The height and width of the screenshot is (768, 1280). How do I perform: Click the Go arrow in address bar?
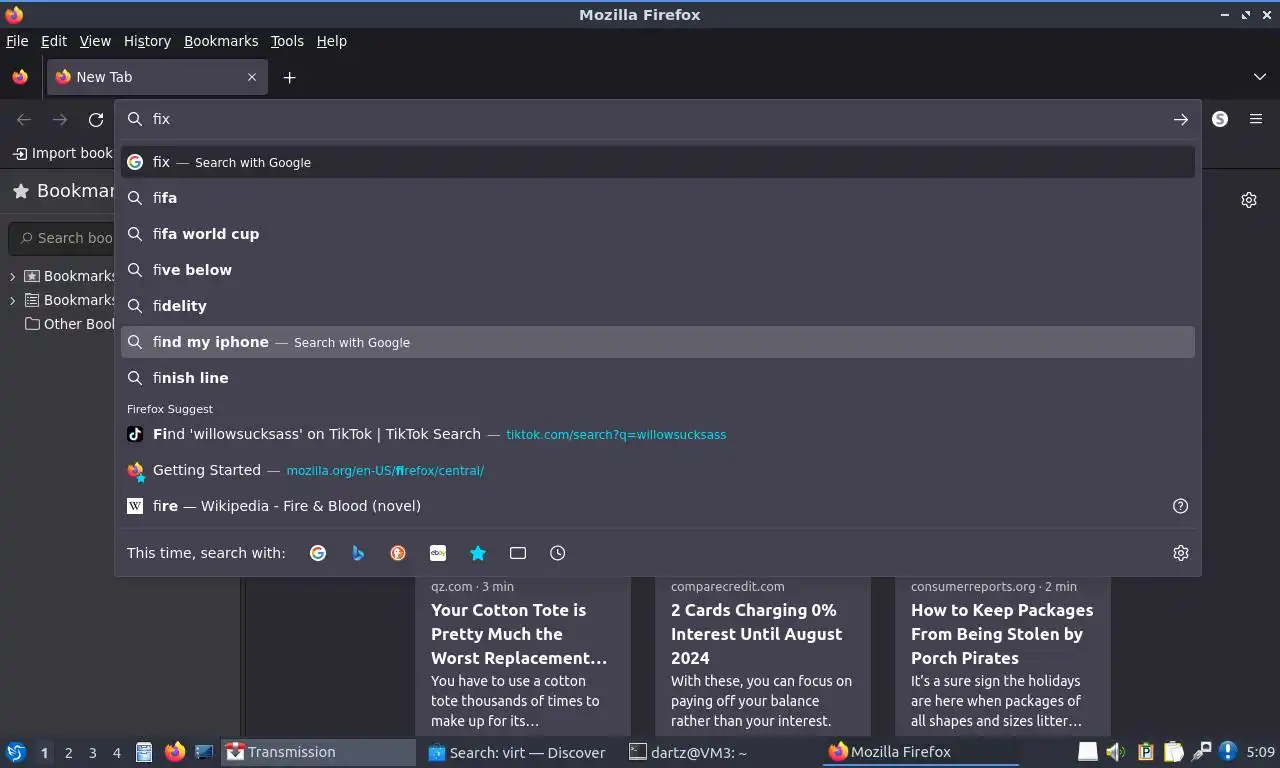1181,119
